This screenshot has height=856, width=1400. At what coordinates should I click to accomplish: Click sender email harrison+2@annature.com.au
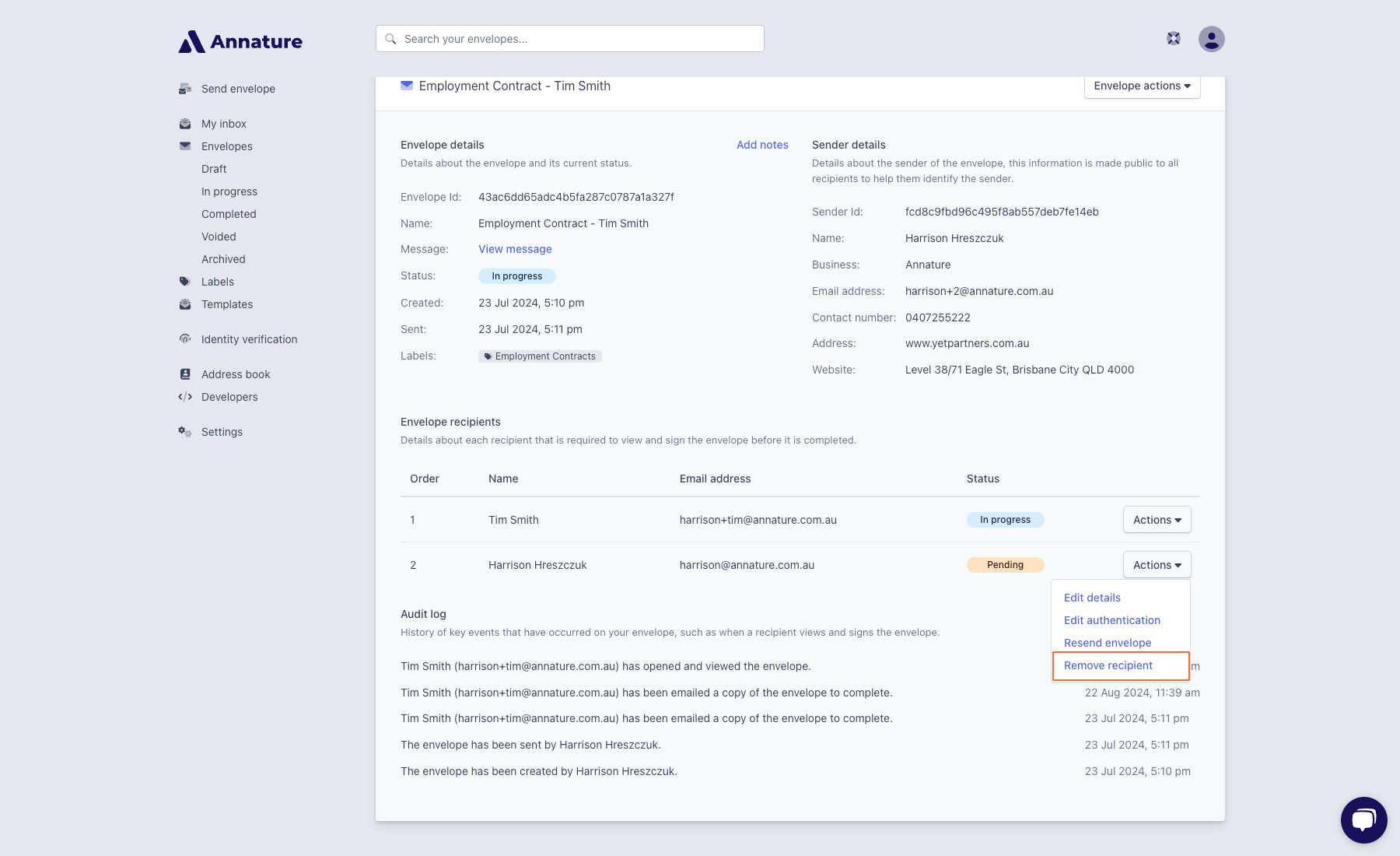point(979,291)
